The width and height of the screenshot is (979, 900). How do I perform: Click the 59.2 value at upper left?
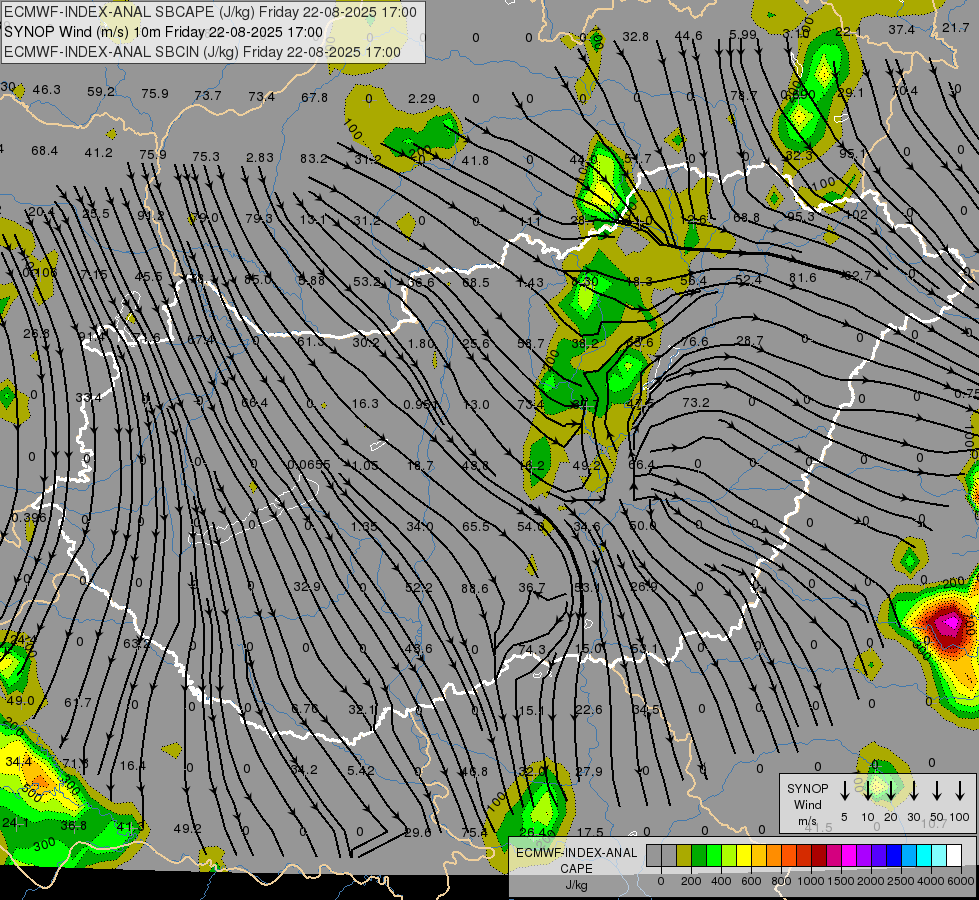(101, 92)
